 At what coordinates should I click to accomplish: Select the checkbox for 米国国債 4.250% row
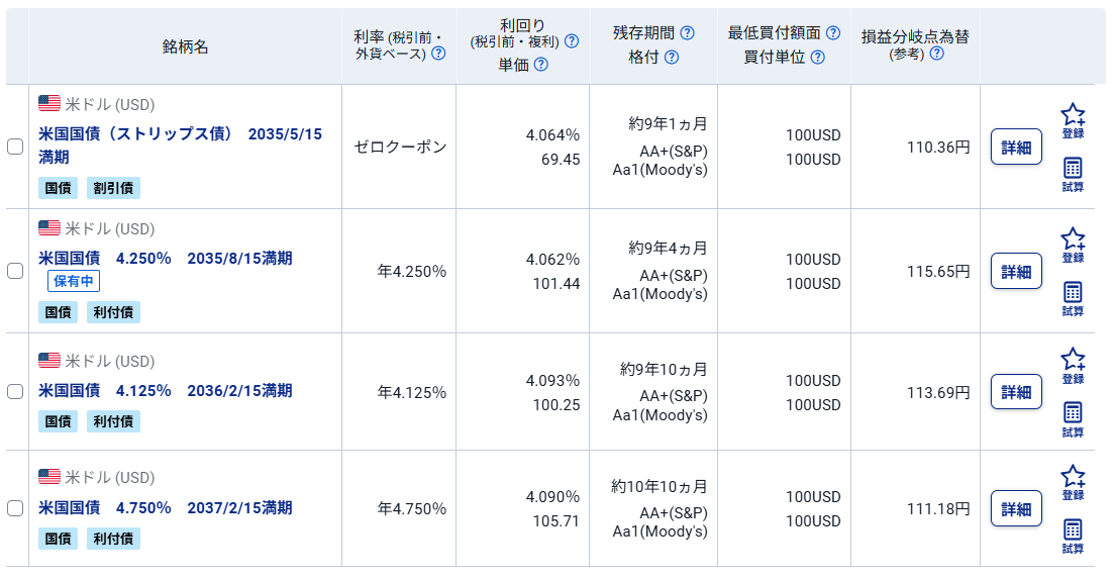click(15, 270)
